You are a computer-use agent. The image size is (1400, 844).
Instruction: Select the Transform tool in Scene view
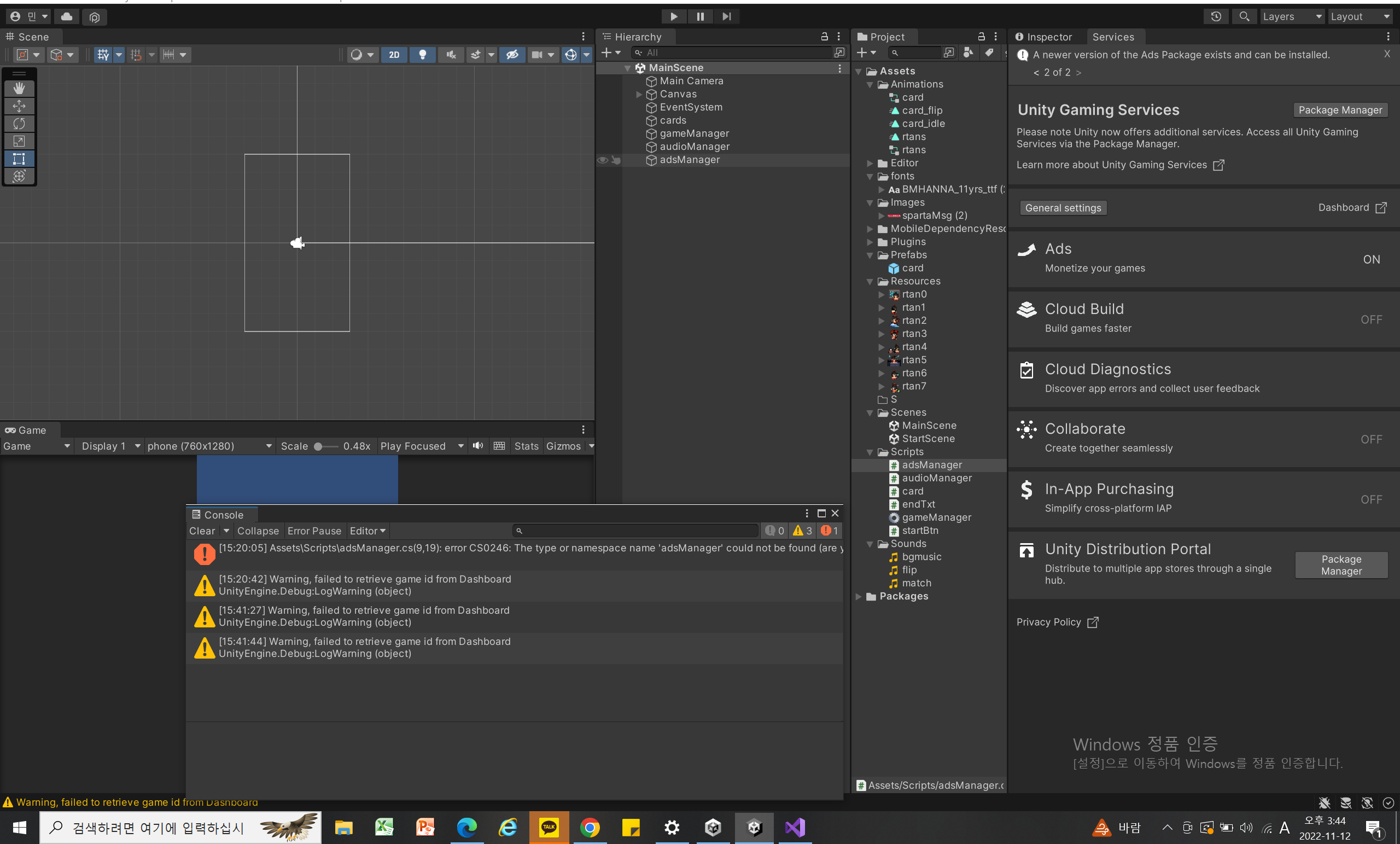point(19,176)
